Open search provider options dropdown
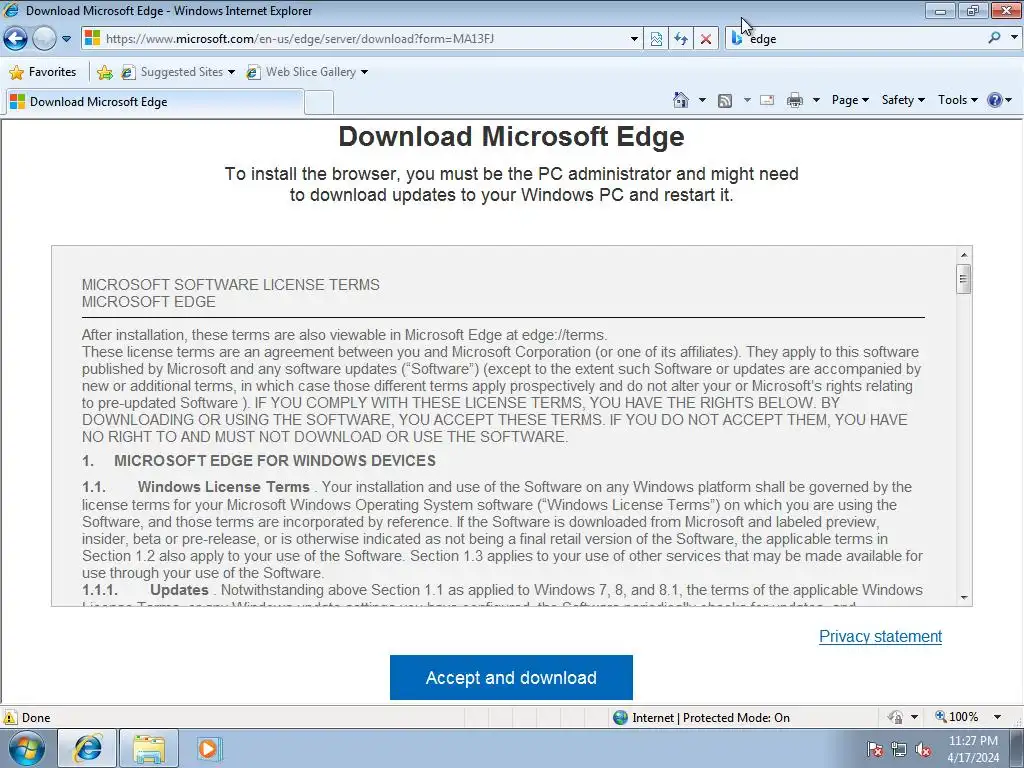 (x=1014, y=38)
